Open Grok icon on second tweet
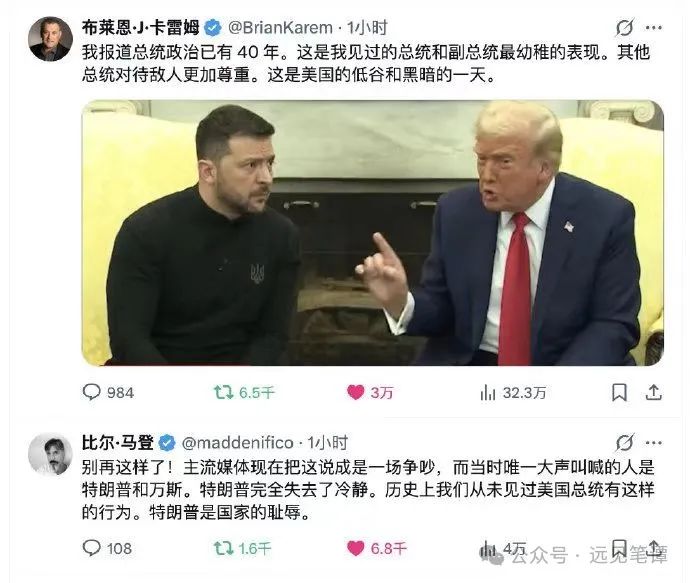Screen dimensions: 690x583 point(624,443)
